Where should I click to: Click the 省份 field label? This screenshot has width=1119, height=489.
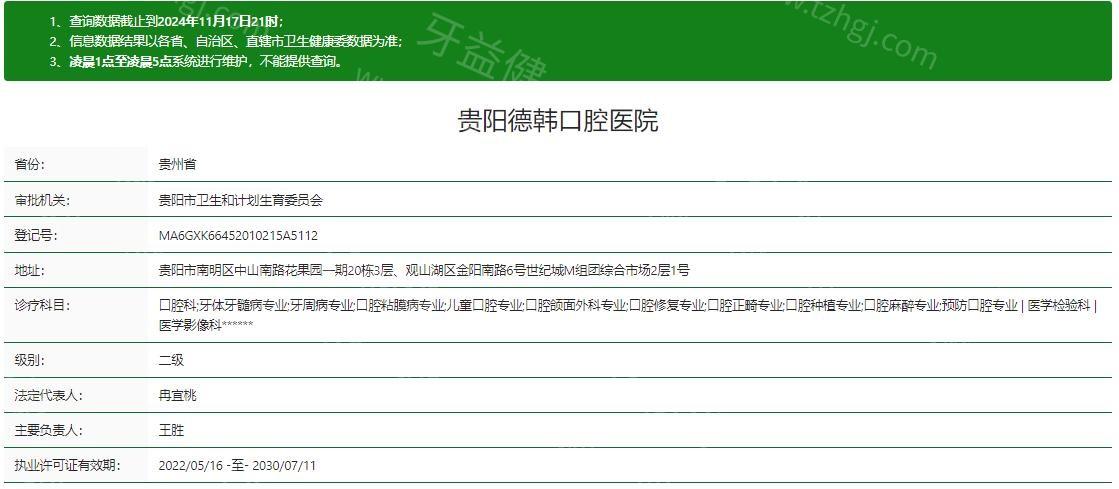coord(29,165)
